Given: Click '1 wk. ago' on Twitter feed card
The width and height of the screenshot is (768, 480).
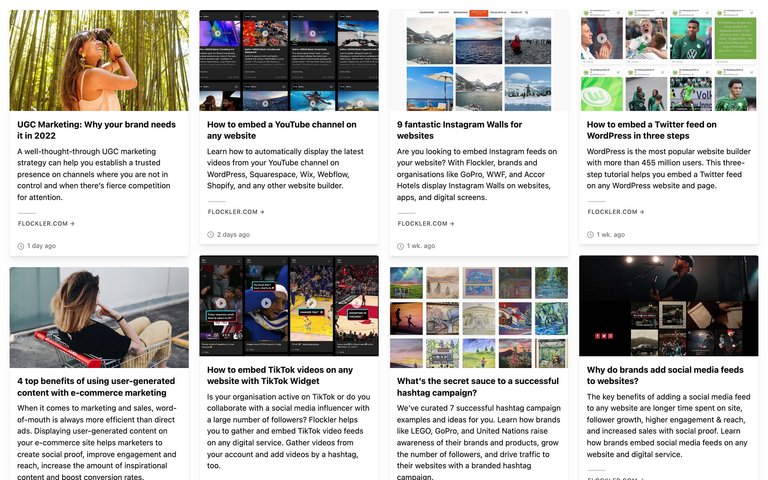Looking at the screenshot, I should click(611, 235).
